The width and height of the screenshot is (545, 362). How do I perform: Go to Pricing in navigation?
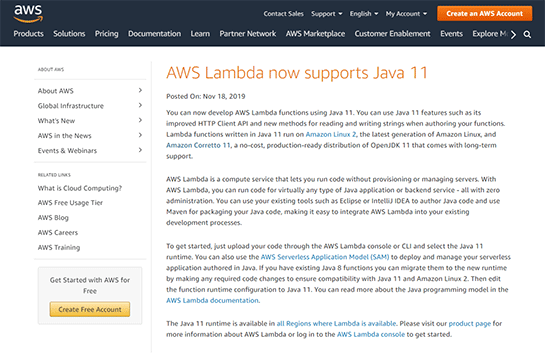[x=106, y=34]
